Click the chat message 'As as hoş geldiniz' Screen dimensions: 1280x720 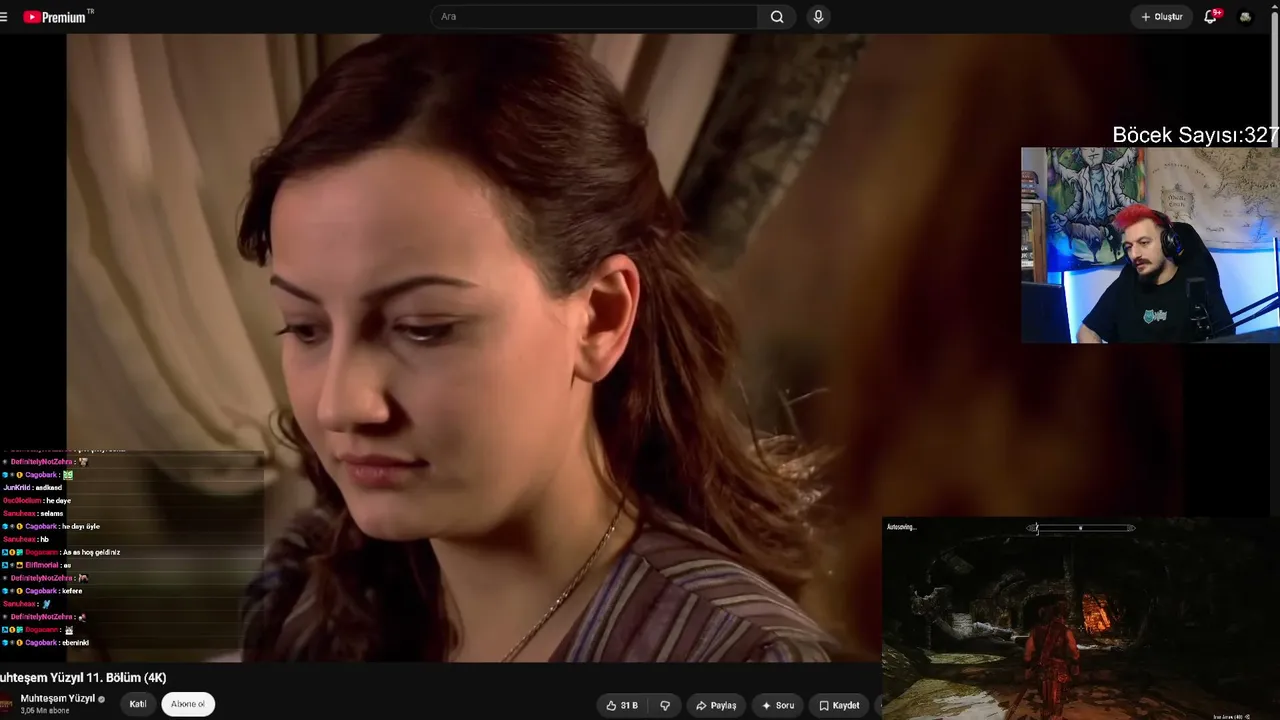point(90,552)
